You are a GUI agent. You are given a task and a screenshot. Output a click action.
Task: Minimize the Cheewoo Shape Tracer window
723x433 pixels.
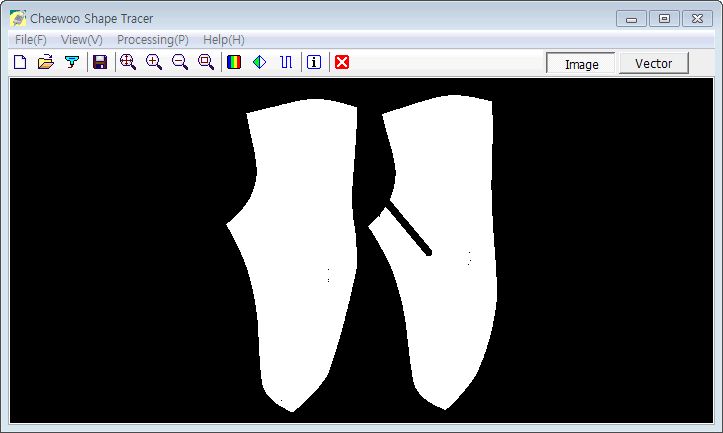(631, 18)
